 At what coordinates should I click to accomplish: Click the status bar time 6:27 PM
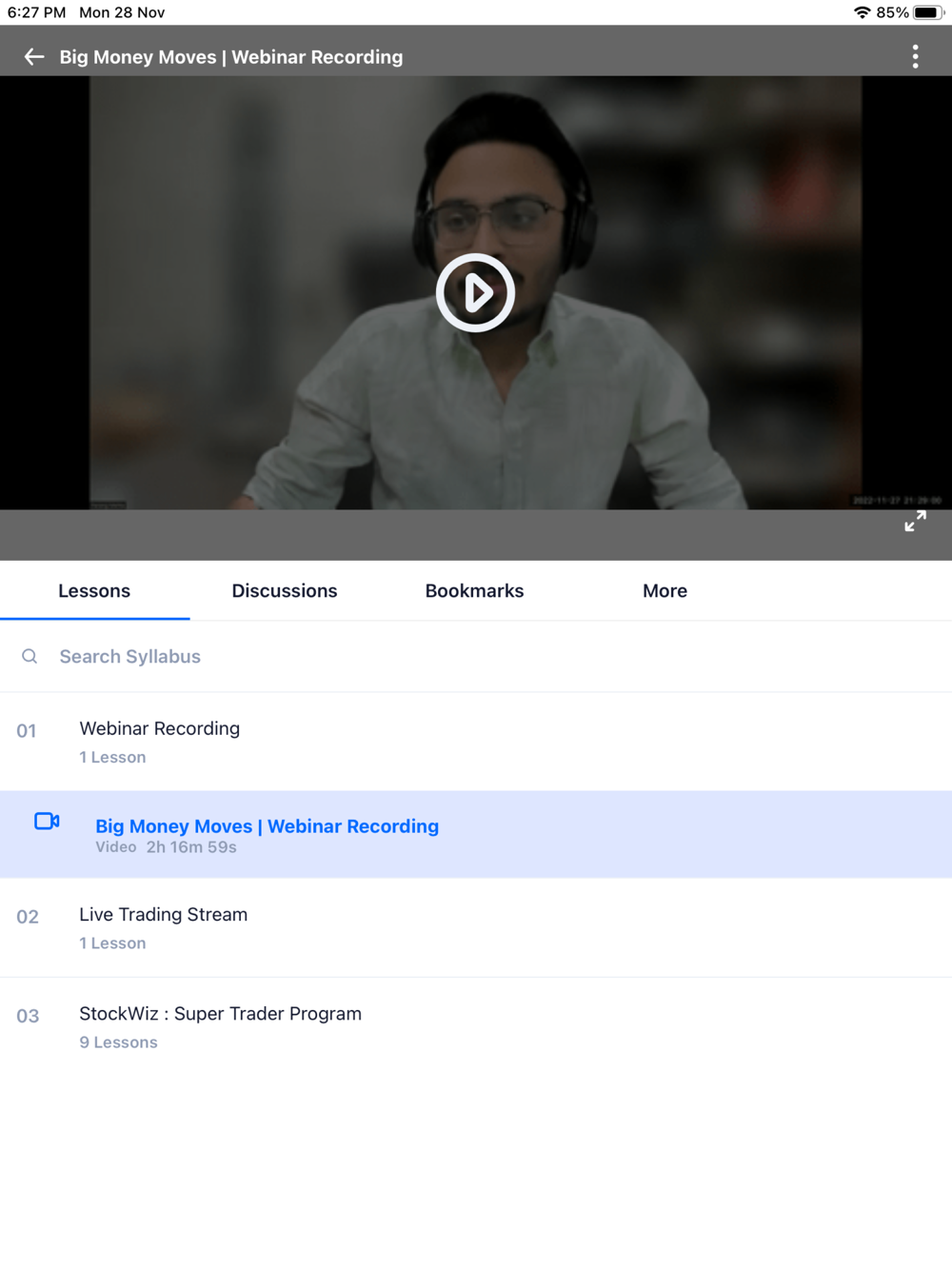click(x=36, y=12)
